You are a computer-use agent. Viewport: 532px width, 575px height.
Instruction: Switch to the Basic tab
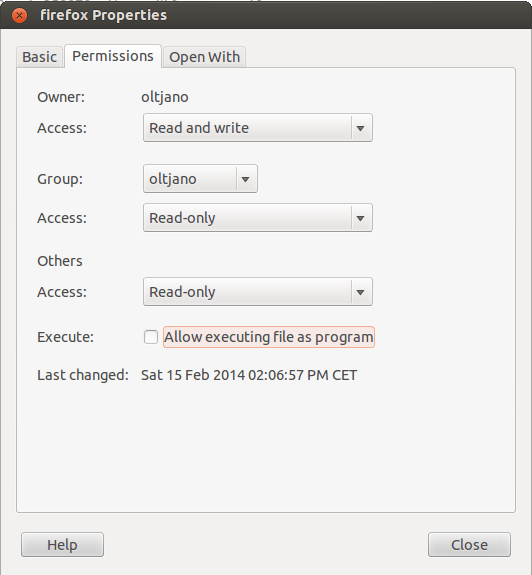click(40, 57)
